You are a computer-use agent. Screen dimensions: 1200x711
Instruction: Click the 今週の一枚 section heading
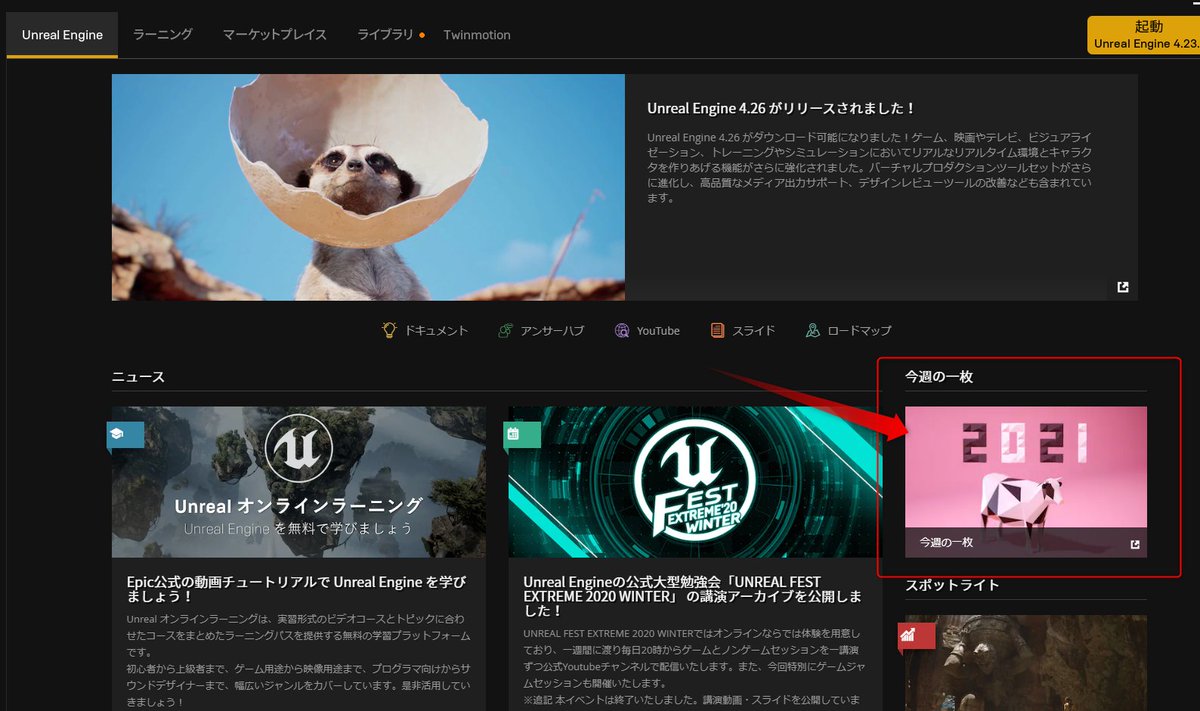939,377
